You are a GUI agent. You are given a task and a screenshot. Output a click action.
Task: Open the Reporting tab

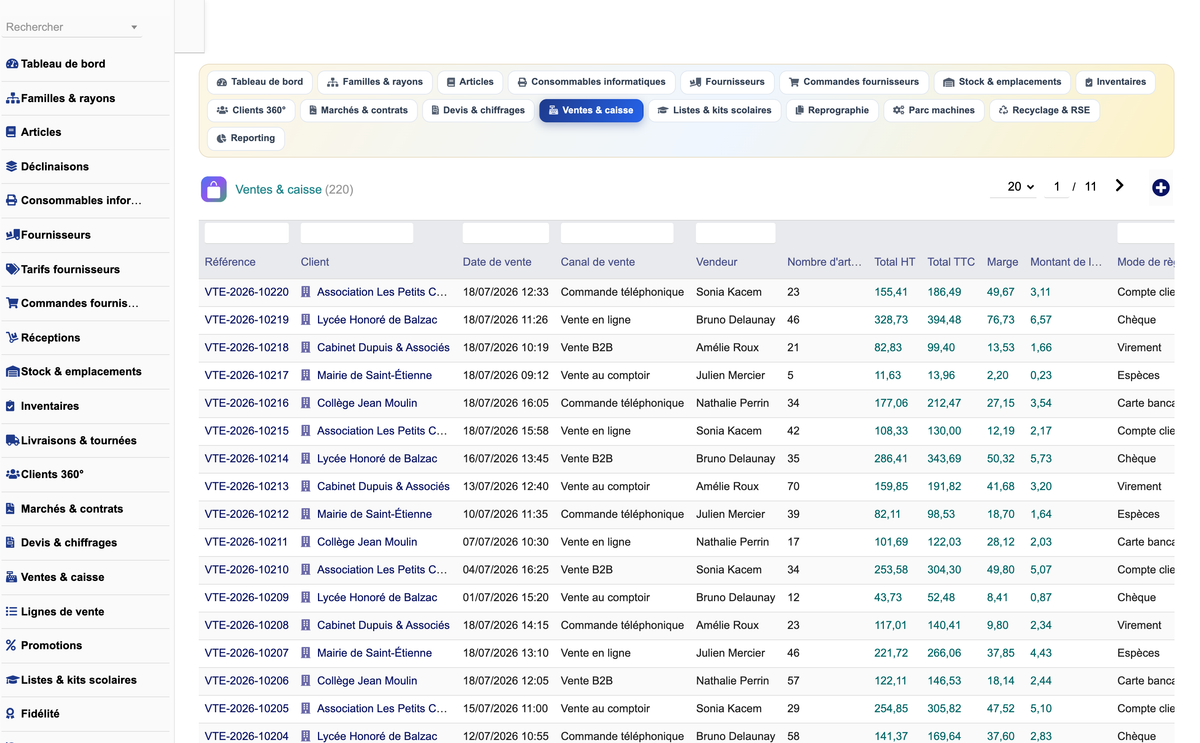click(246, 138)
